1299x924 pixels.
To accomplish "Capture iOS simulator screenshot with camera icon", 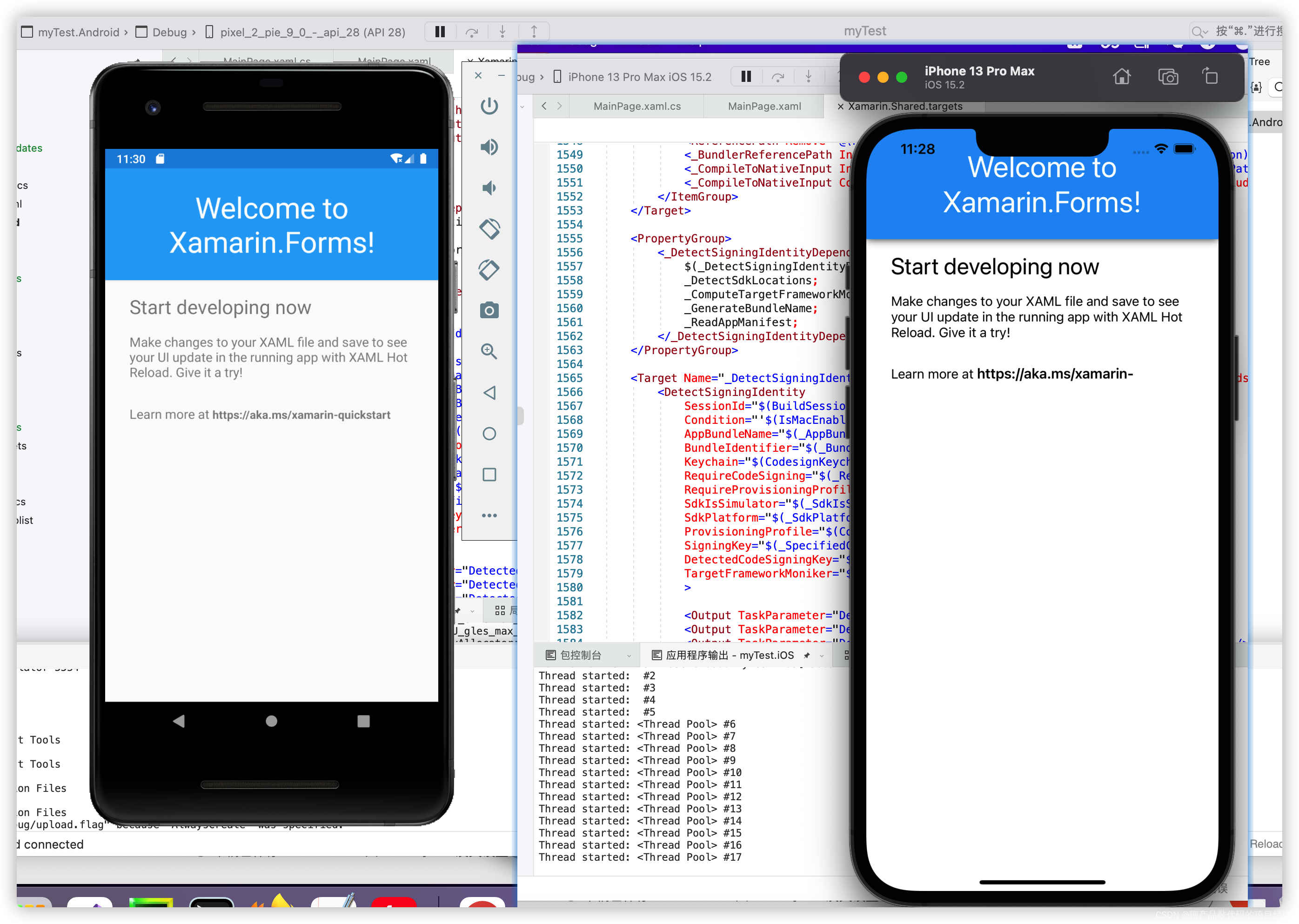I will (1168, 76).
